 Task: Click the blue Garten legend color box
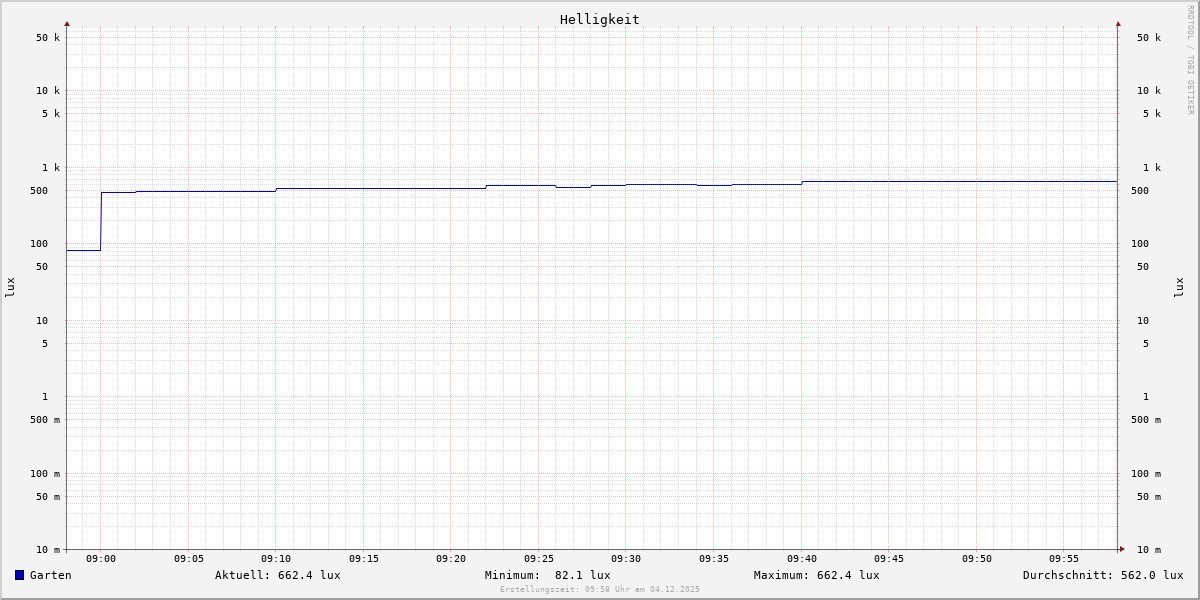[x=19, y=575]
